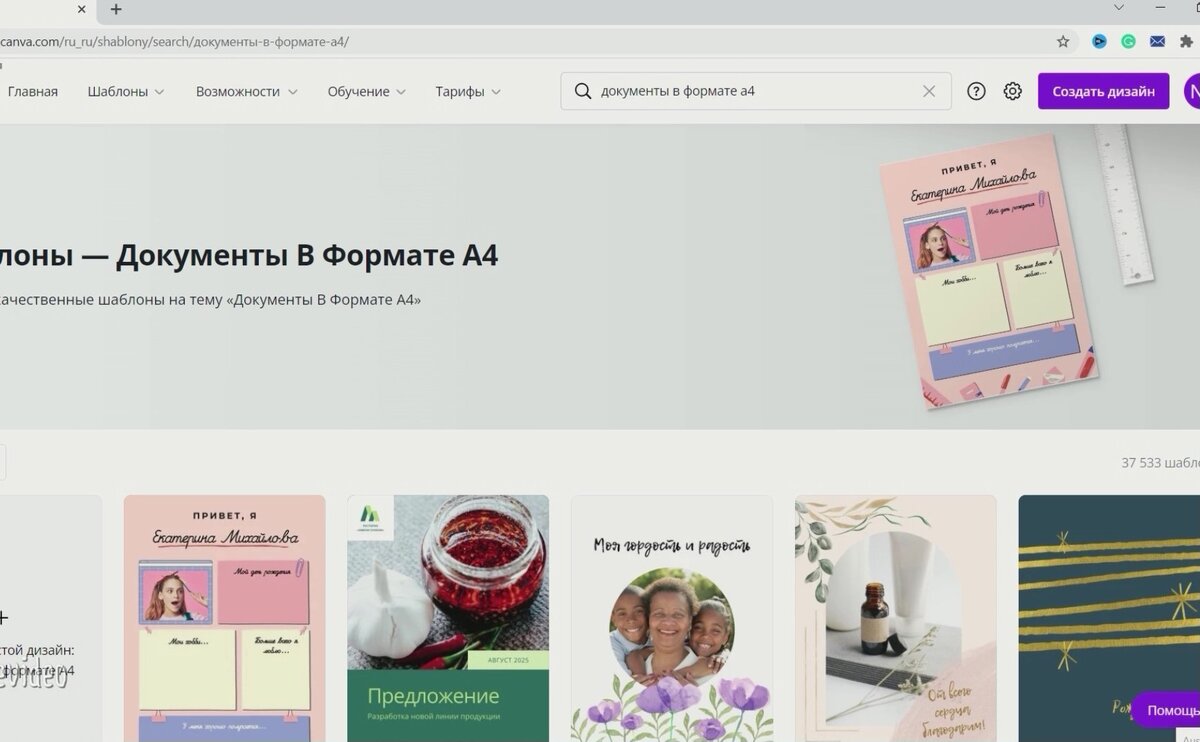
Task: Open the 'Предложение' garlic template
Action: tap(448, 618)
